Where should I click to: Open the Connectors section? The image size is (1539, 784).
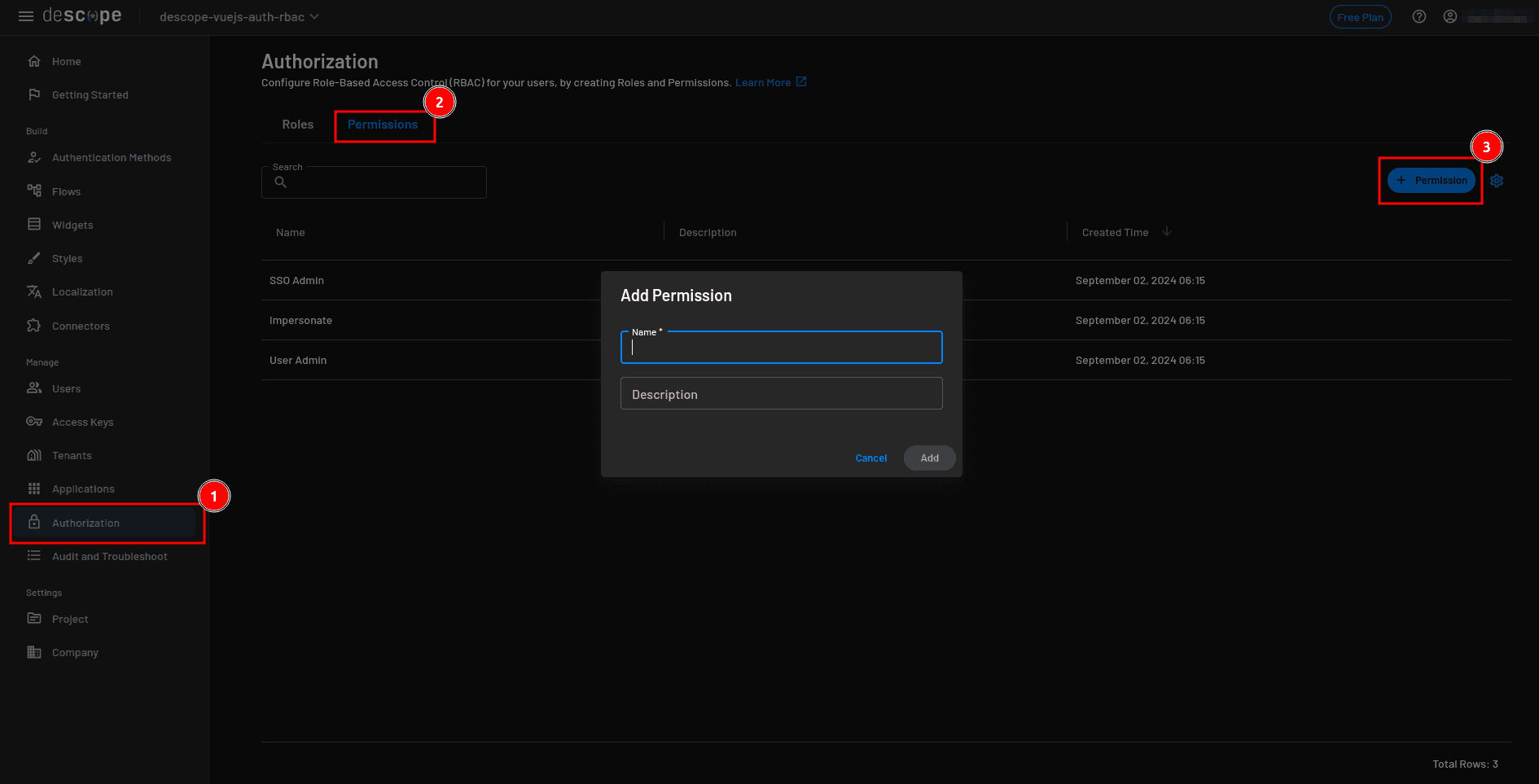pyautogui.click(x=81, y=326)
